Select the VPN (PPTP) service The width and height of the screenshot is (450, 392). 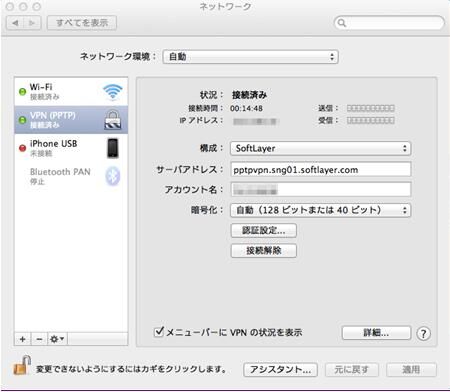(x=71, y=120)
